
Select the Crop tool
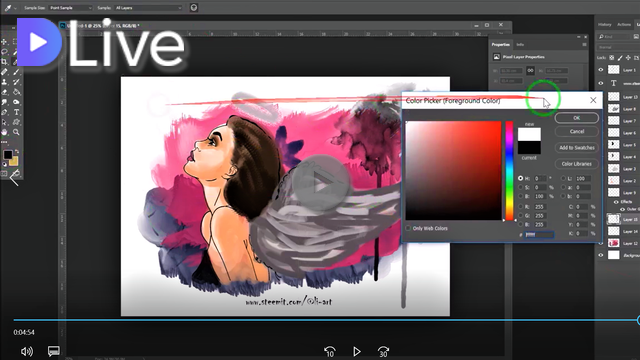tap(4, 62)
